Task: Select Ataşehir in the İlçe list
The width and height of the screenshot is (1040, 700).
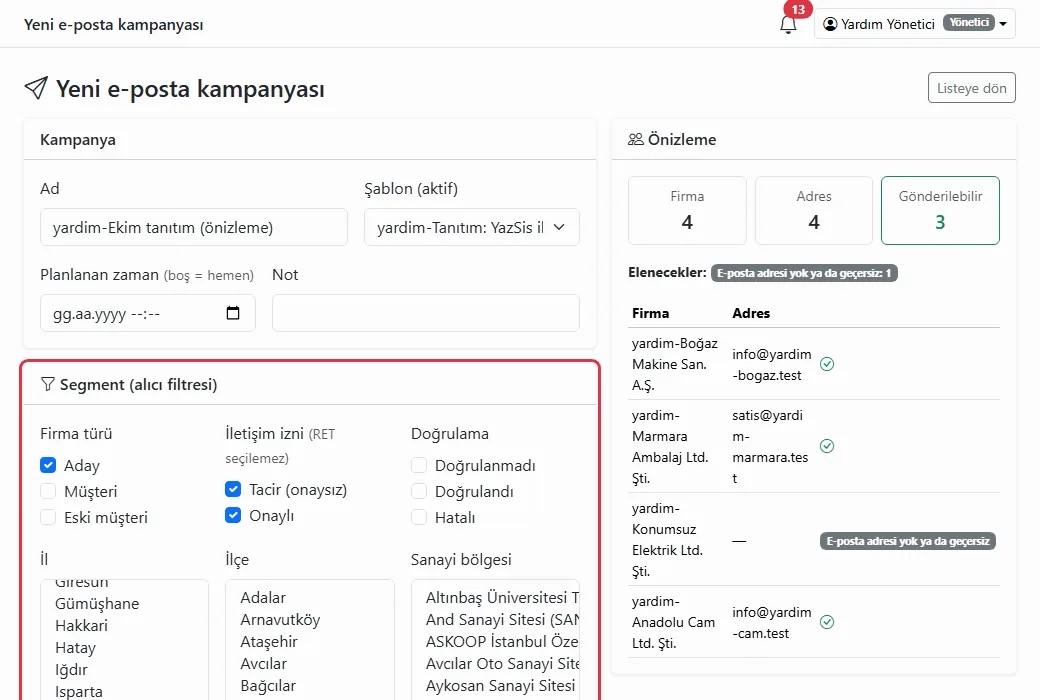Action: [x=269, y=641]
